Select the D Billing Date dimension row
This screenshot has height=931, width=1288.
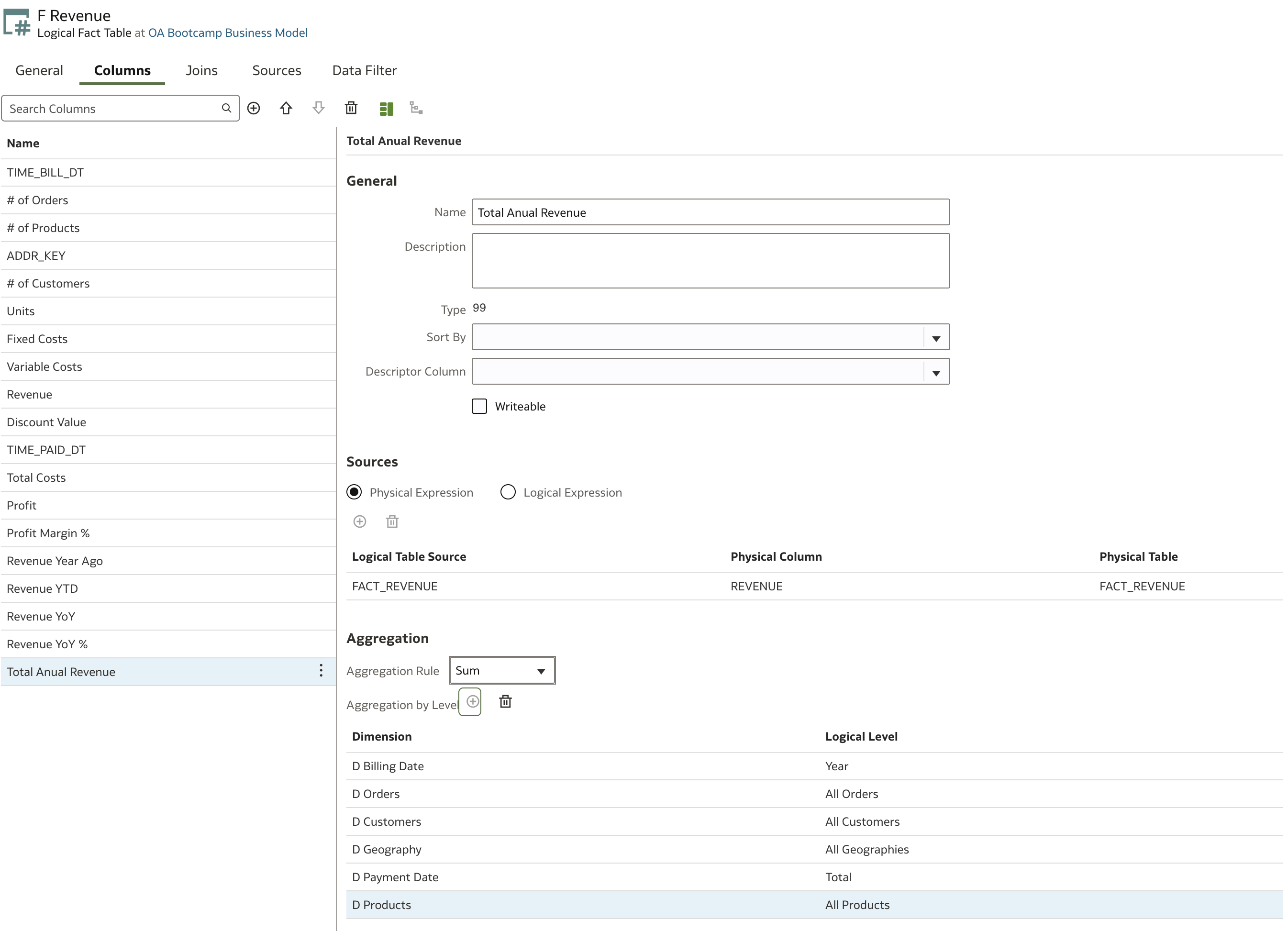pos(814,766)
